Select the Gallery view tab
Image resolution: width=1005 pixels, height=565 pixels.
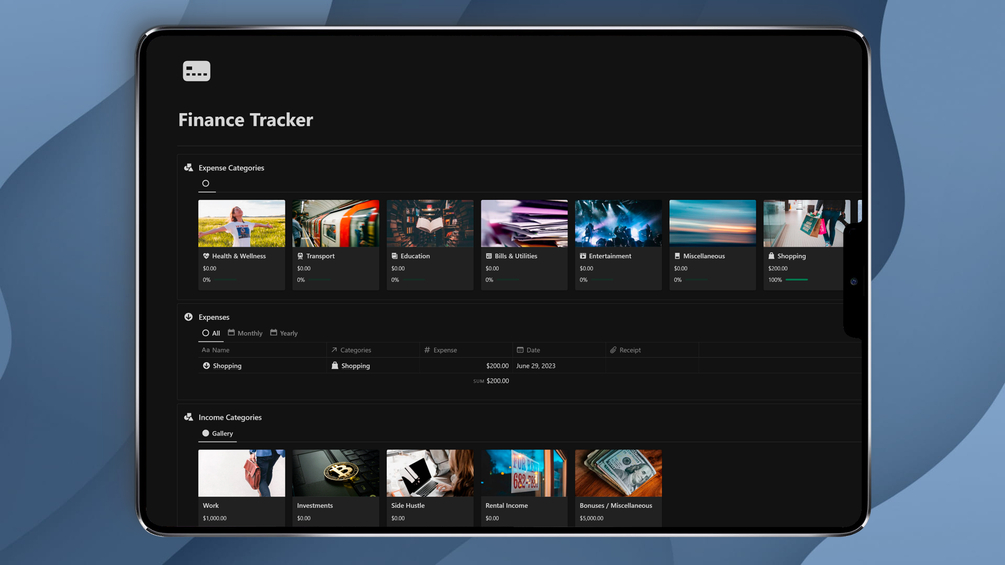218,433
